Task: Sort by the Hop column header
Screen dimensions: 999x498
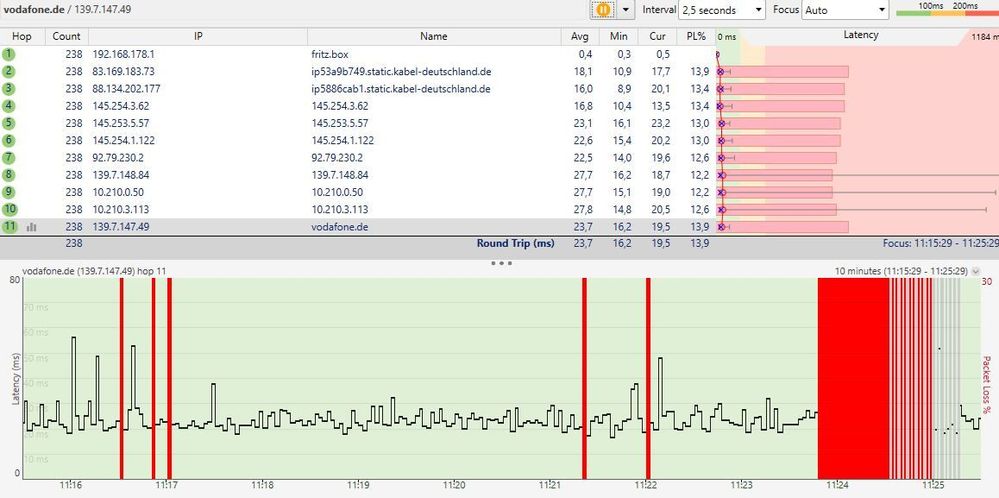Action: pos(22,36)
